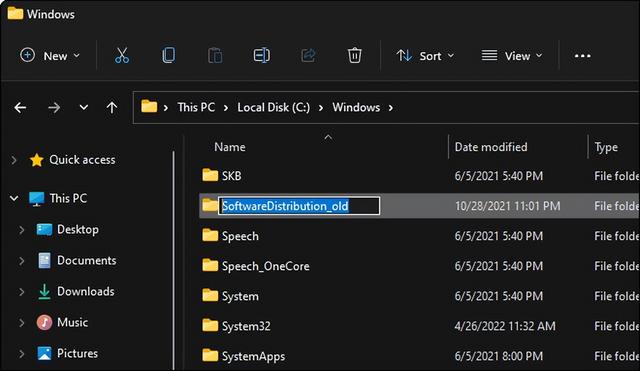Open the three-dot See more menu
This screenshot has width=640, height=371.
click(x=582, y=56)
